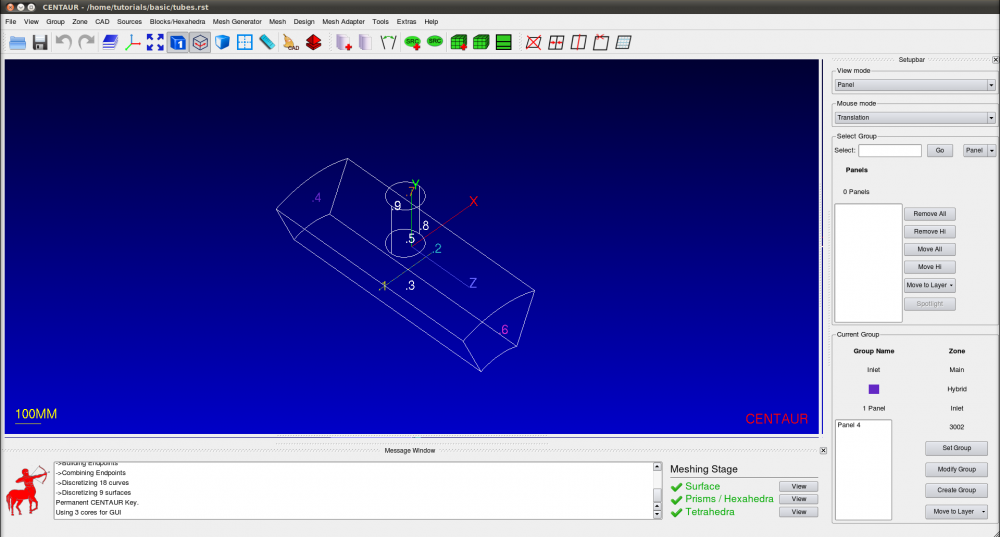Click panel label 6 in the 3D viewport

pyautogui.click(x=504, y=330)
